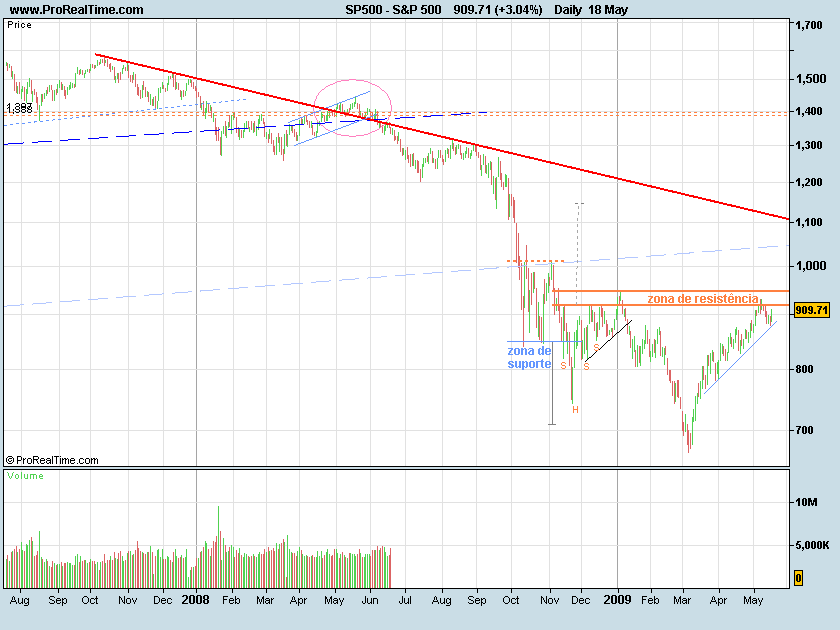
Task: Click the Apr label following 2009
Action: click(x=718, y=600)
